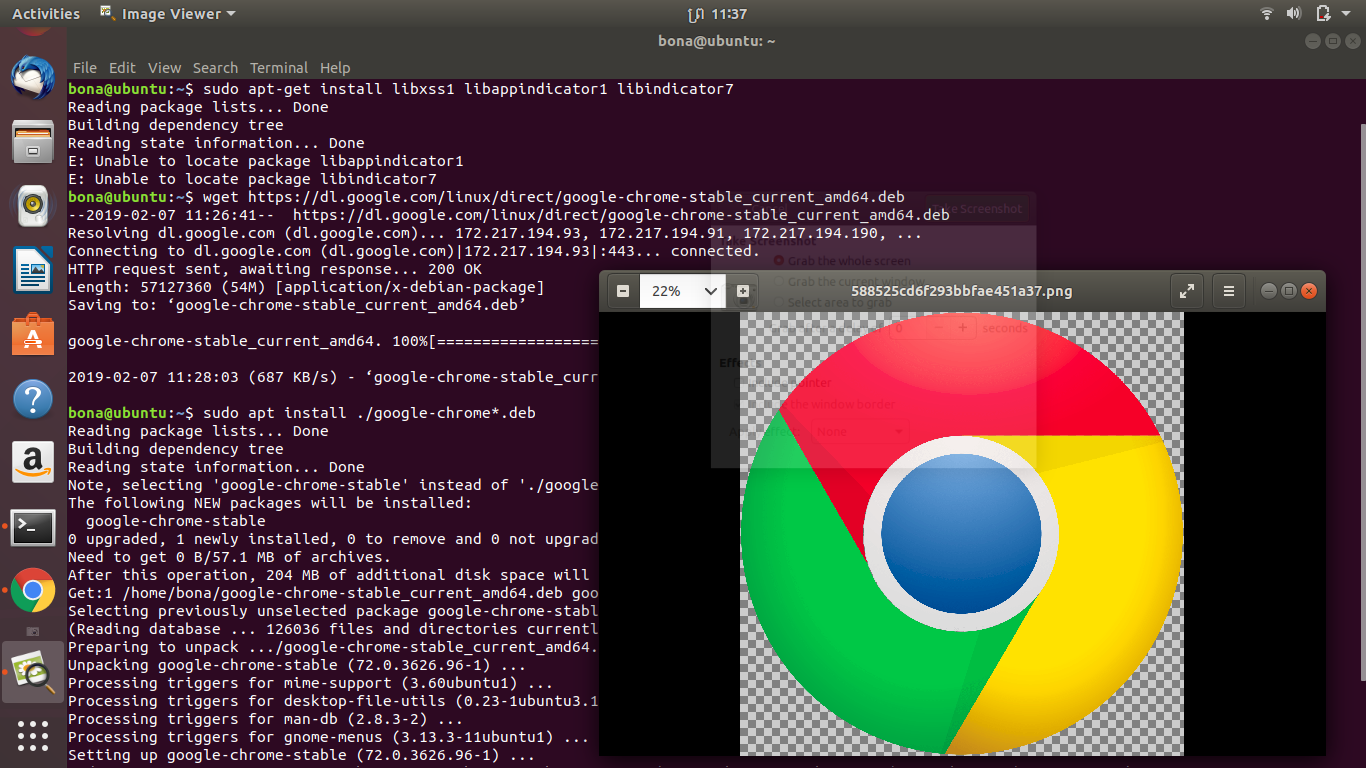Minimize the terminal window
The image size is (1366, 768).
1313,41
